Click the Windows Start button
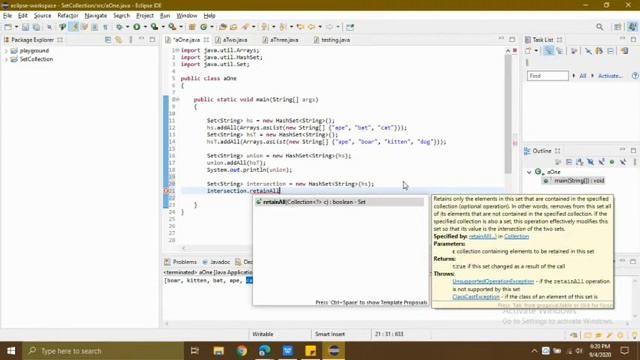Viewport: 640px width, 360px height. [x=11, y=351]
